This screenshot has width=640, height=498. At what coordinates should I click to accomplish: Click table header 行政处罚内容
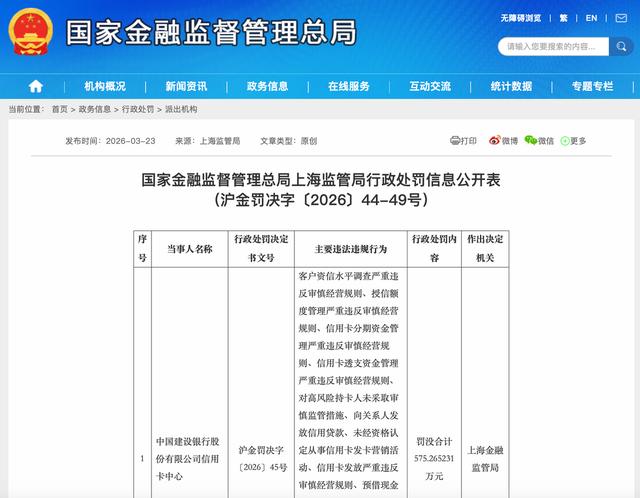pos(434,248)
